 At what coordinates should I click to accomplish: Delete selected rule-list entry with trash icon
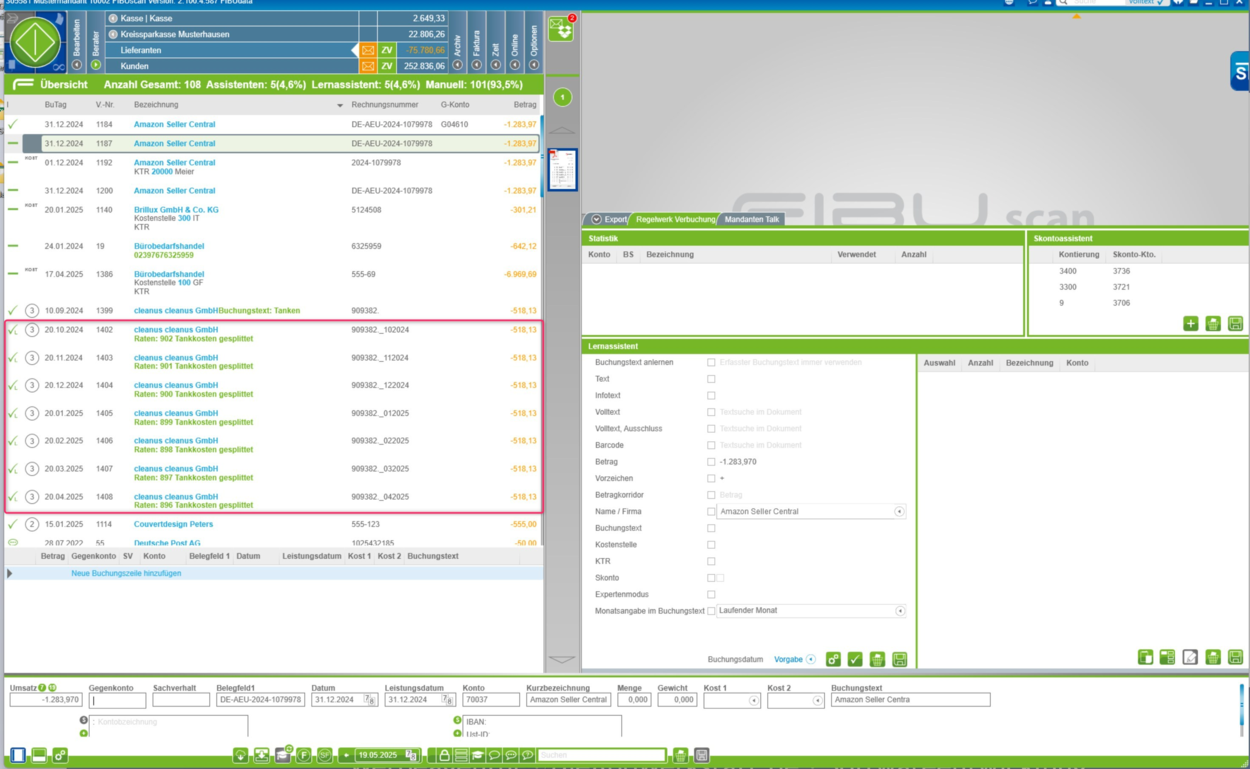[x=1213, y=657]
